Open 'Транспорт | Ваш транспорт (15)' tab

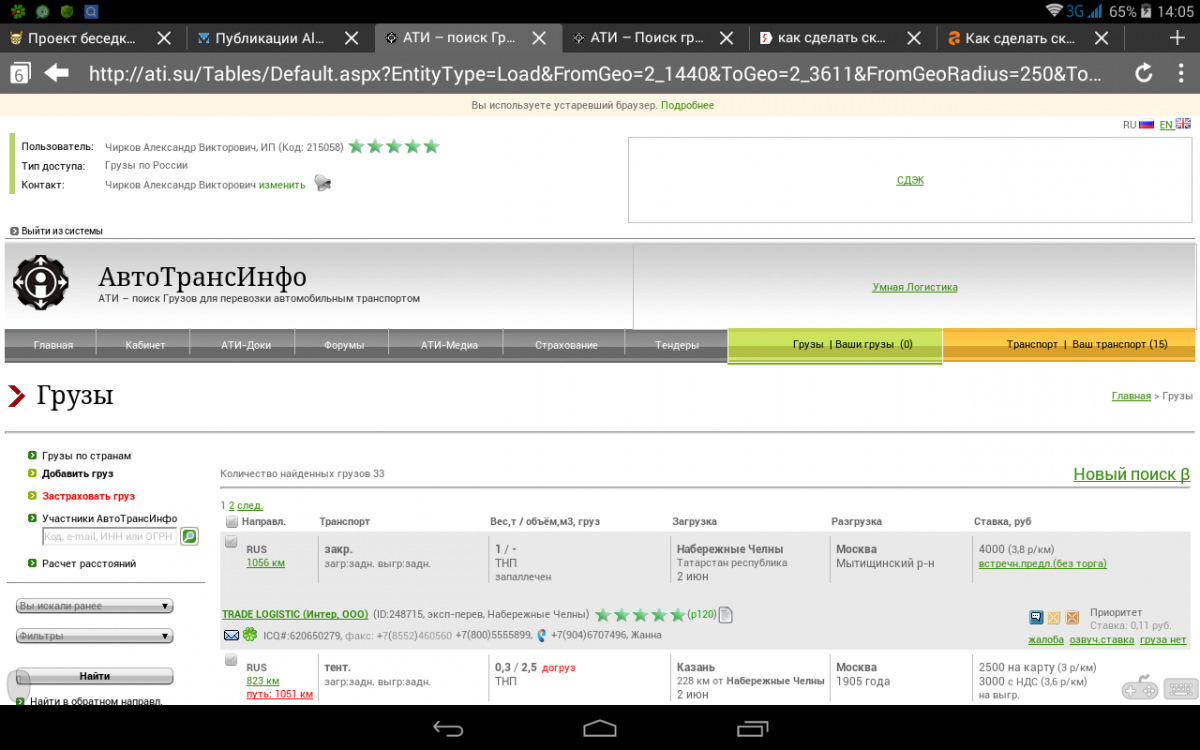point(1070,344)
